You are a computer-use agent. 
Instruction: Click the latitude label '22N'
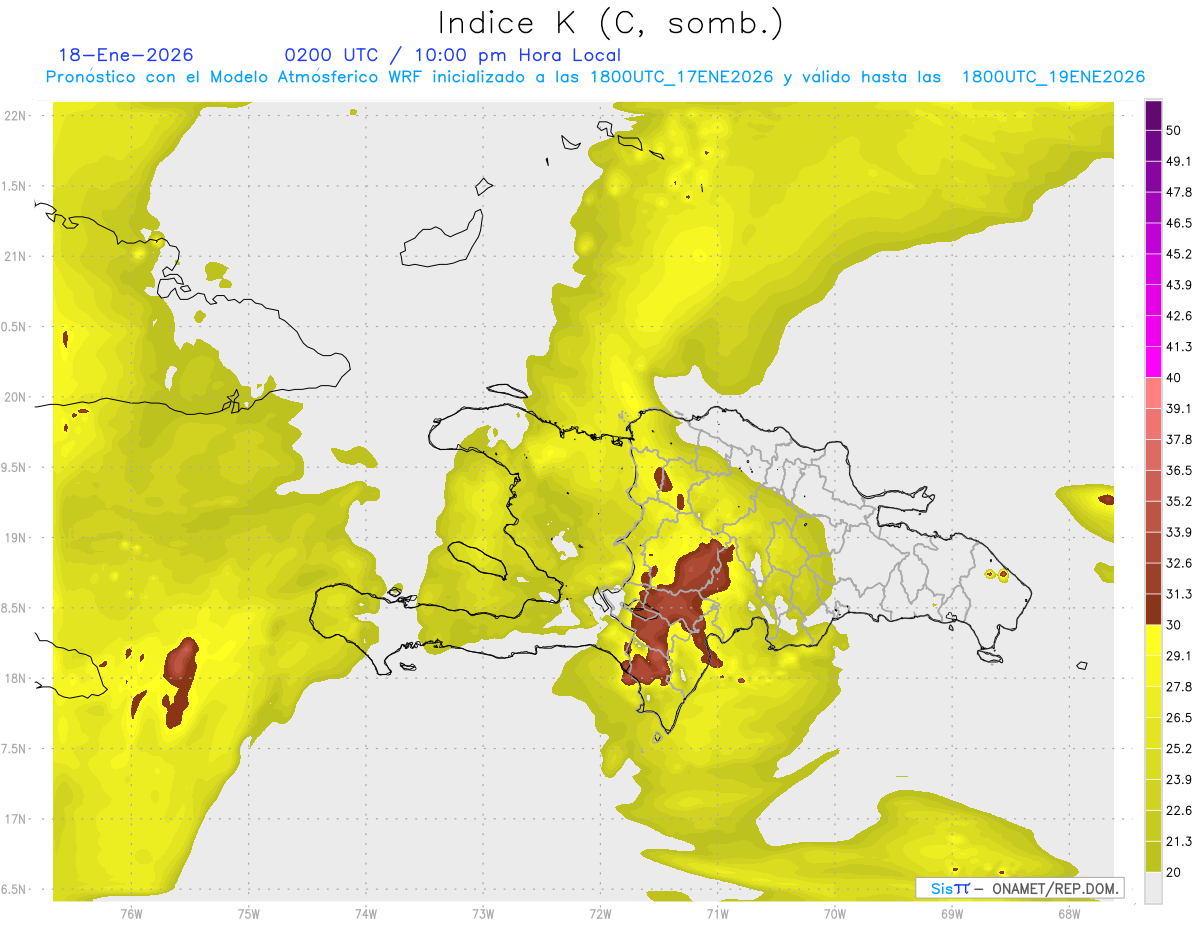click(16, 115)
